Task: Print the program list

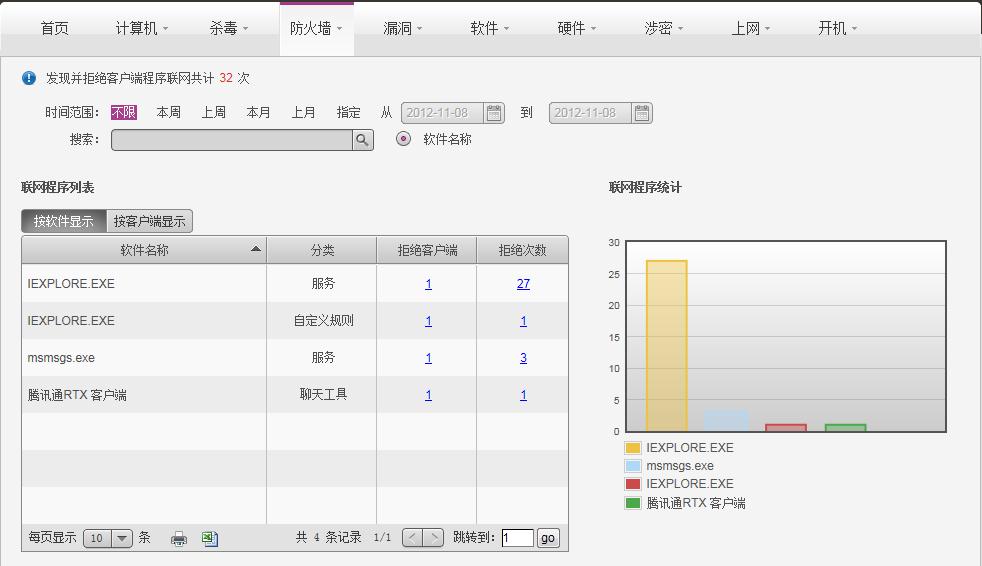Action: (x=179, y=538)
